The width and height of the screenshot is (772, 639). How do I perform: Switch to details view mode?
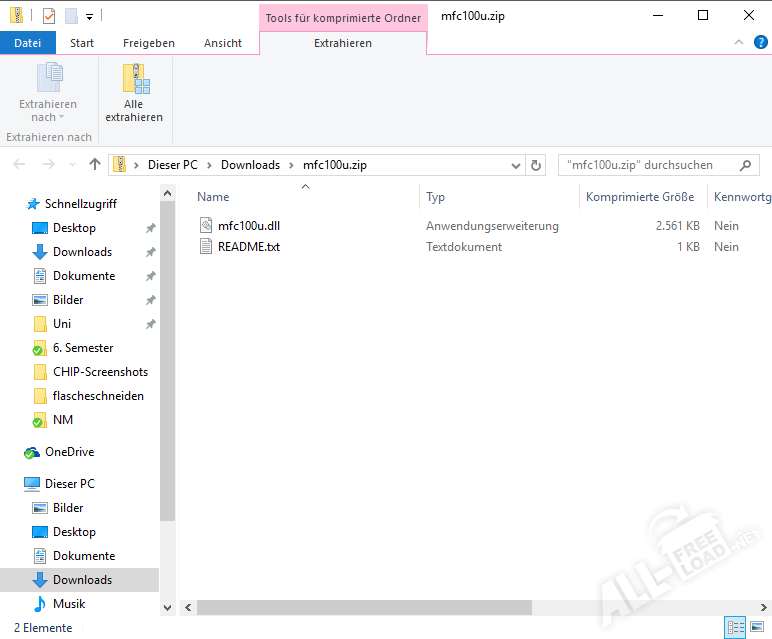735,628
